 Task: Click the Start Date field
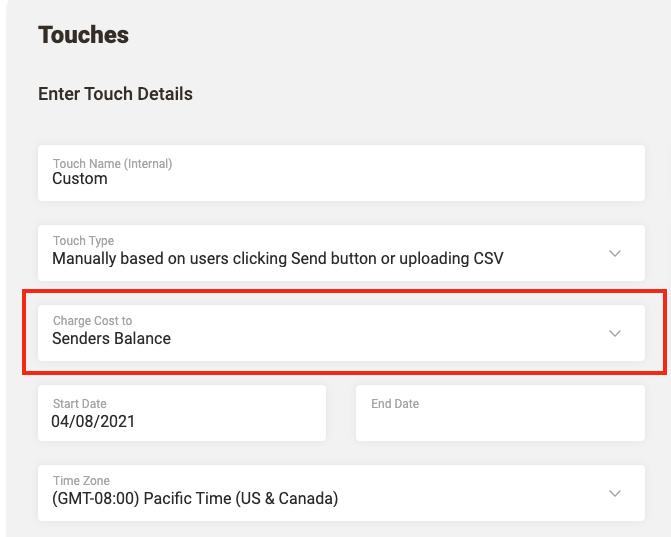[182, 413]
